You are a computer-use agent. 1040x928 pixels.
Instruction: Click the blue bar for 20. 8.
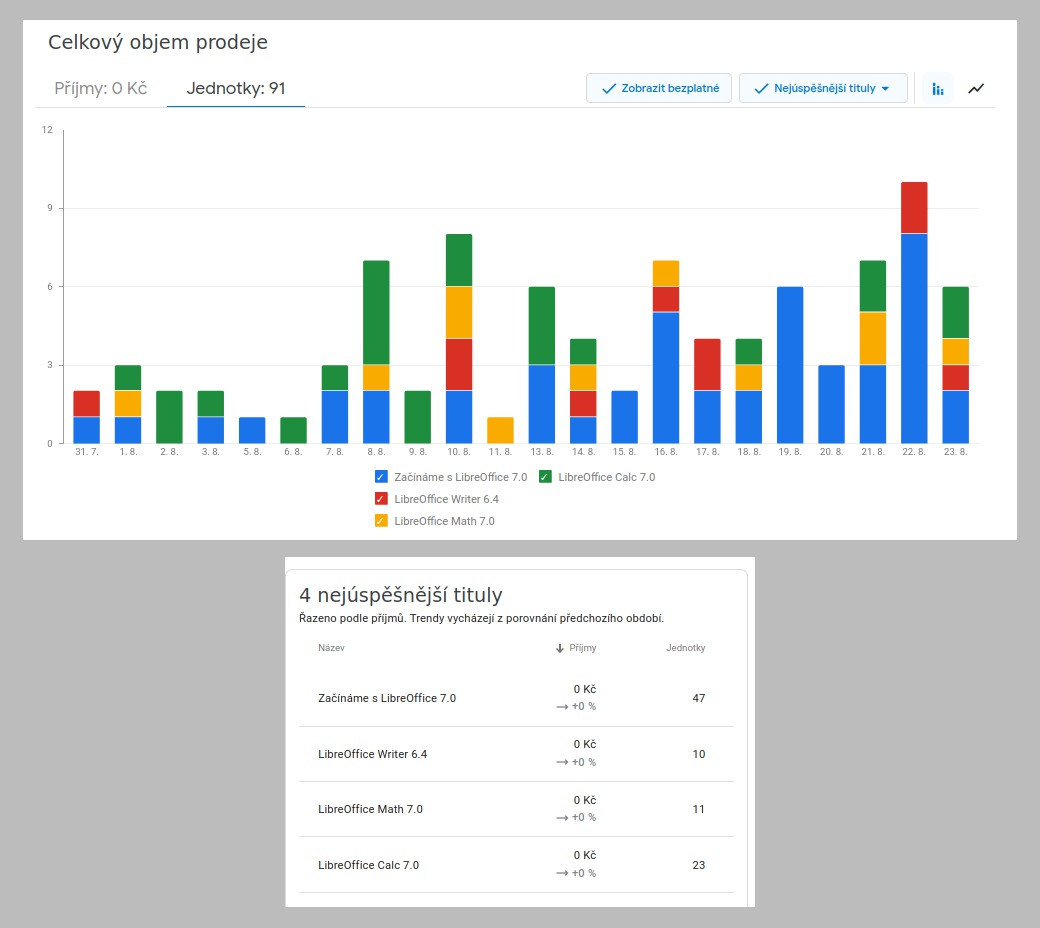click(831, 404)
